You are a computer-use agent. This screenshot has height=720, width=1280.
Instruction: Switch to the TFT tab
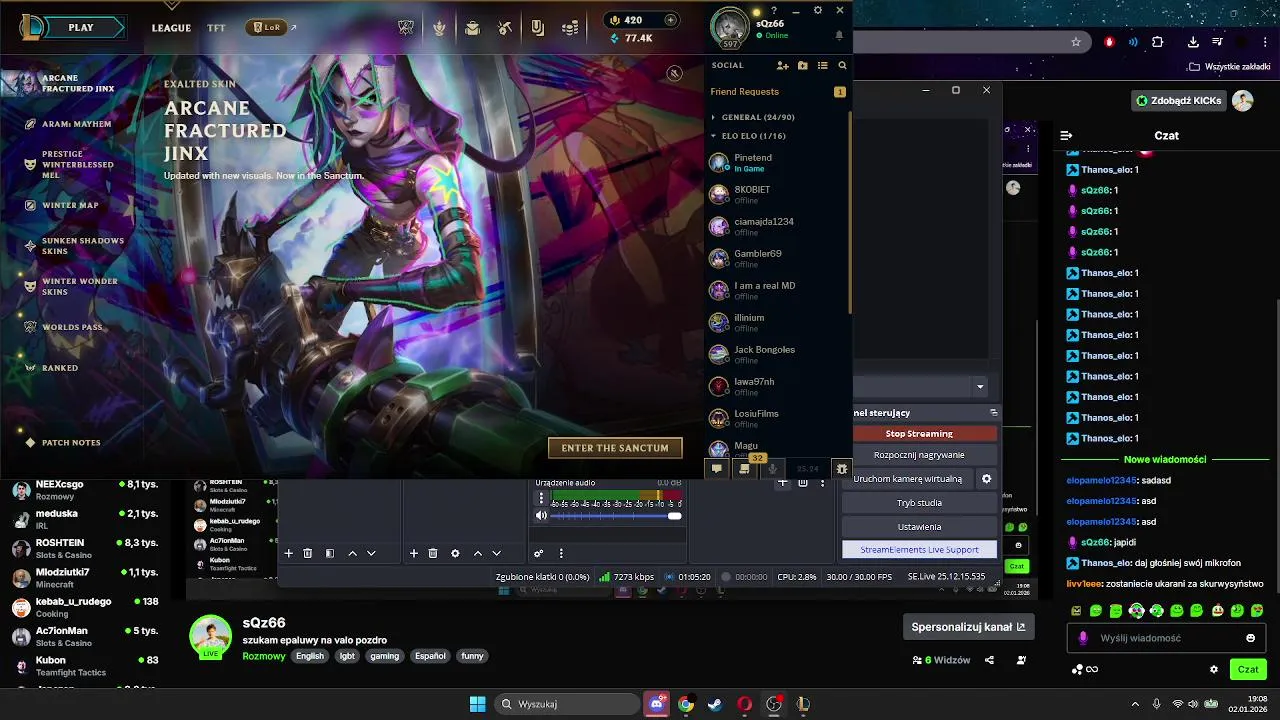pyautogui.click(x=216, y=28)
